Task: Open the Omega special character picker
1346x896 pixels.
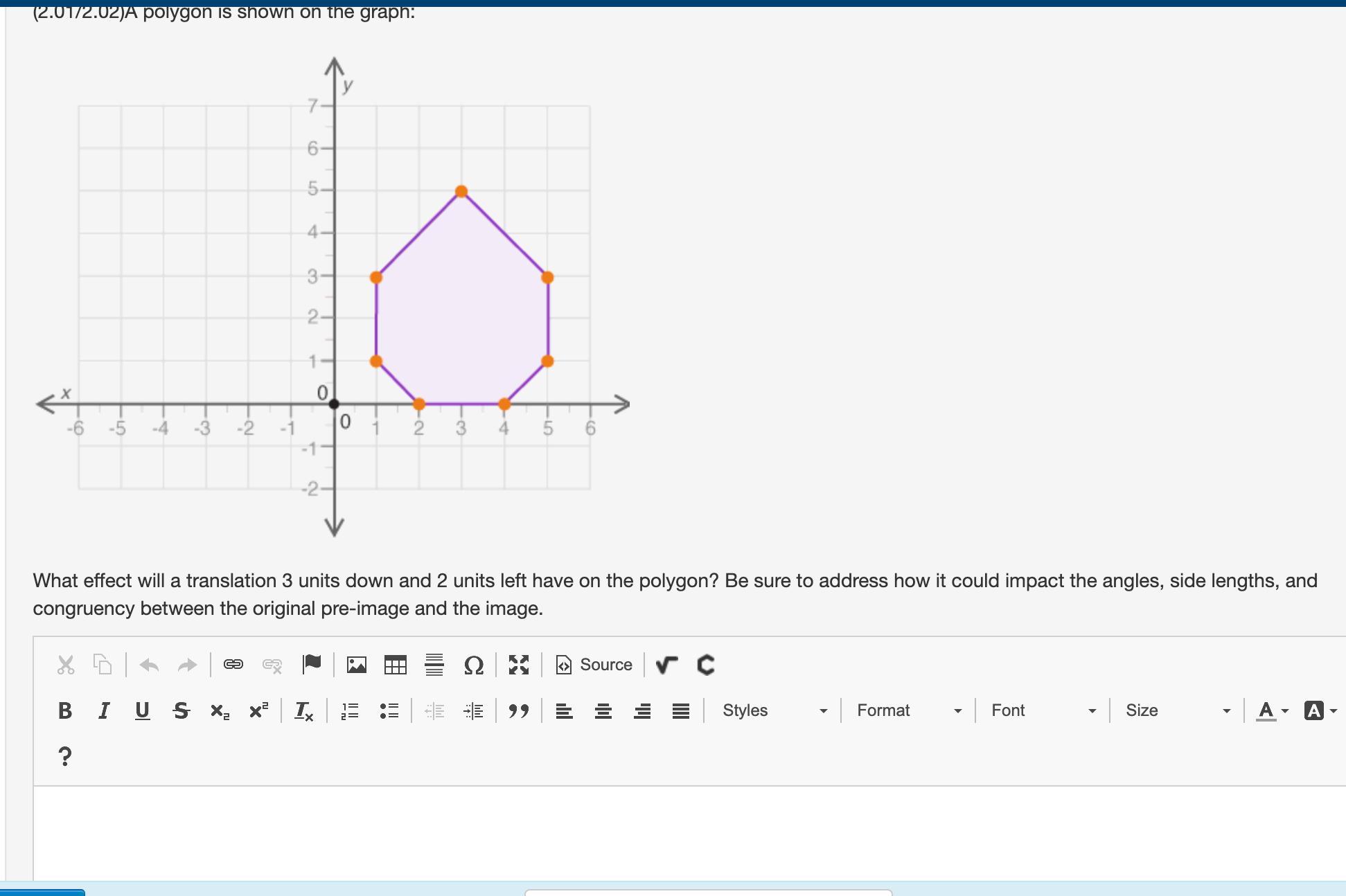Action: pyautogui.click(x=474, y=665)
